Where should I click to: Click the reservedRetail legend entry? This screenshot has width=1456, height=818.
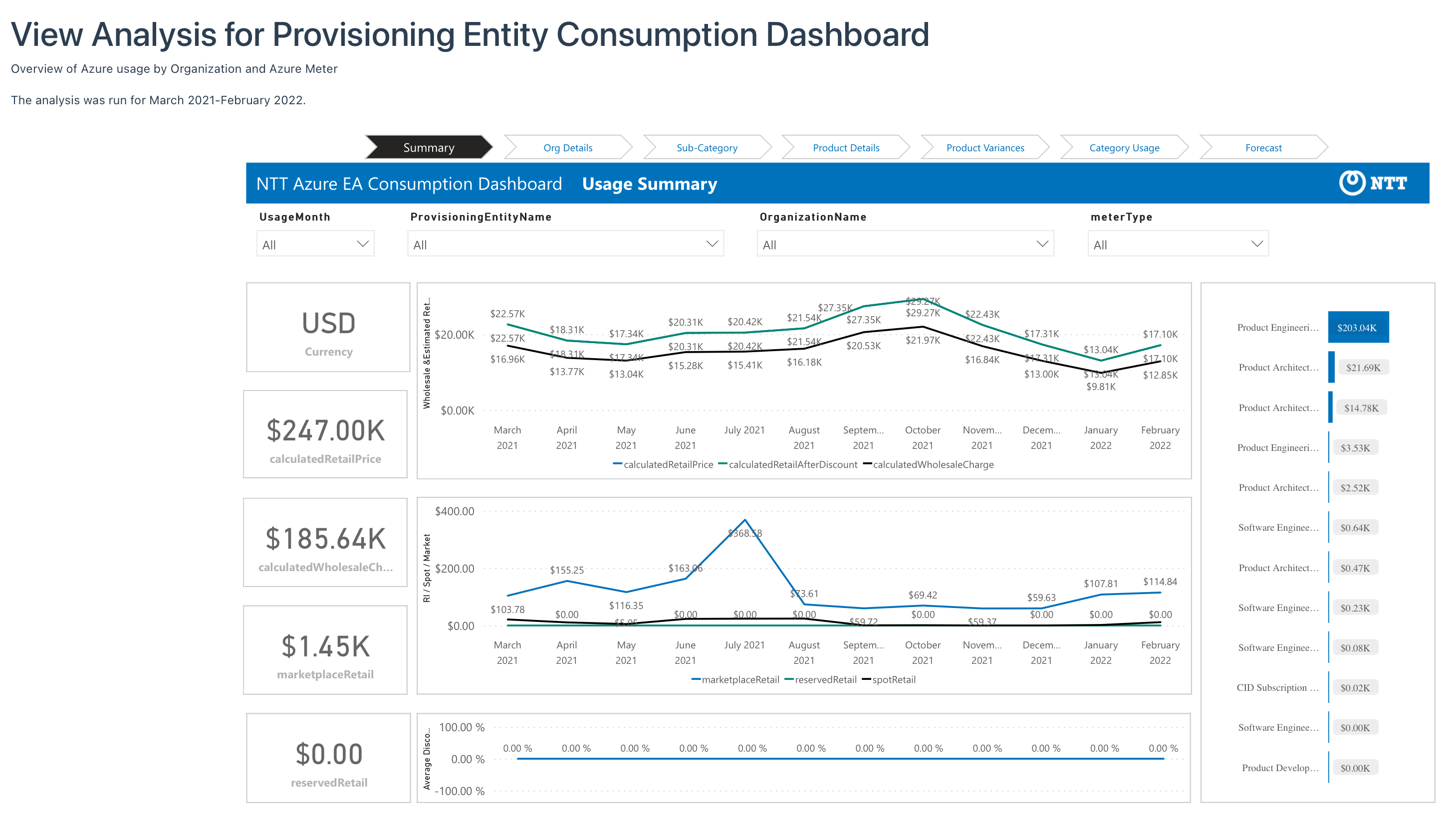tap(821, 680)
